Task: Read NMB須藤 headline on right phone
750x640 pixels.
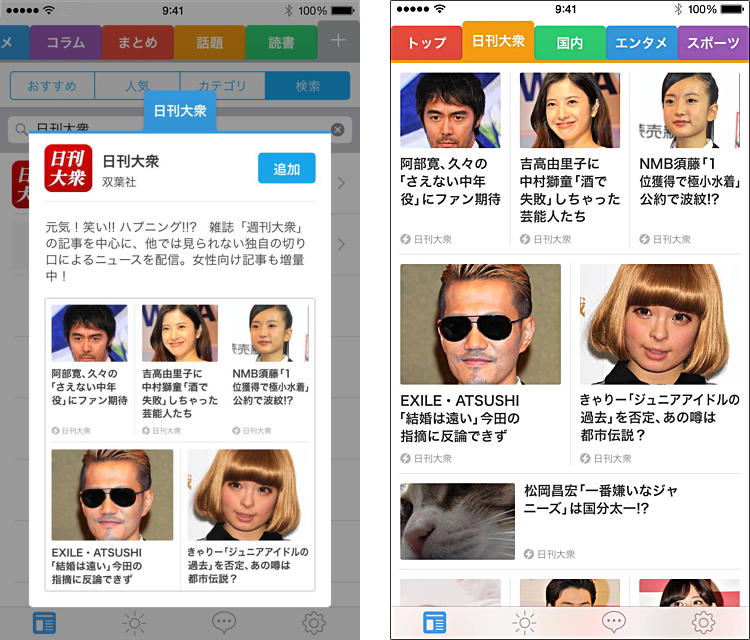Action: click(x=689, y=181)
